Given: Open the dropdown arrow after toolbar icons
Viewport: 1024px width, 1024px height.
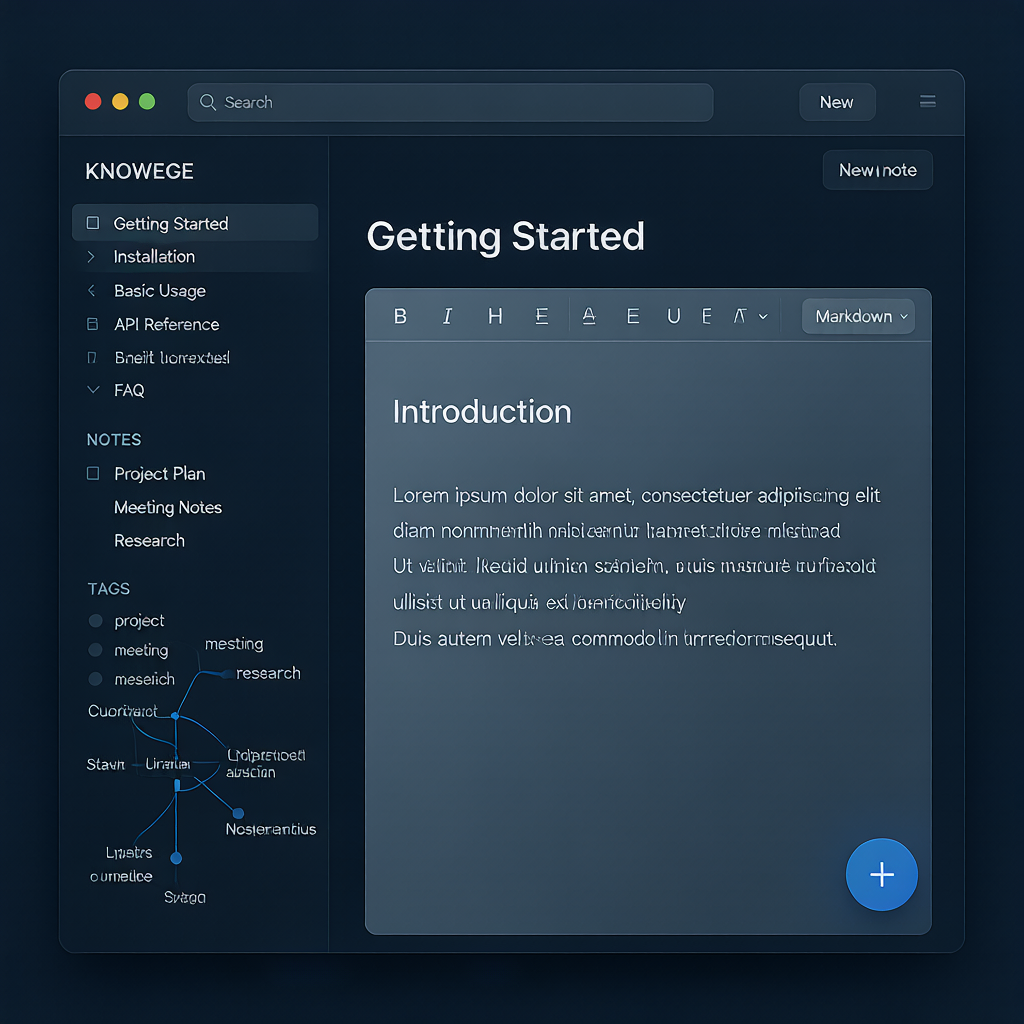Looking at the screenshot, I should 763,317.
